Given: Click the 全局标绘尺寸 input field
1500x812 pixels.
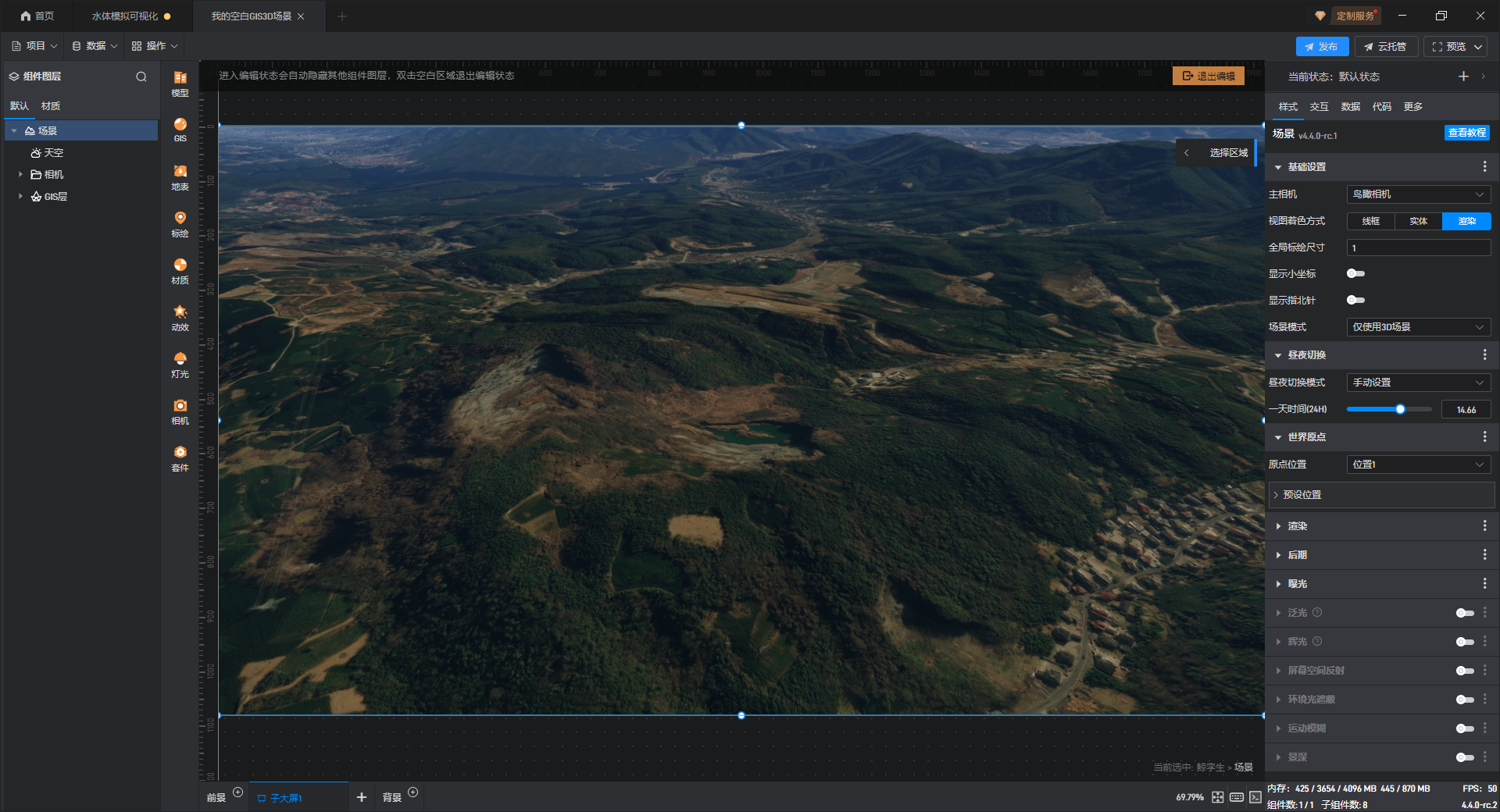Looking at the screenshot, I should click(1419, 248).
